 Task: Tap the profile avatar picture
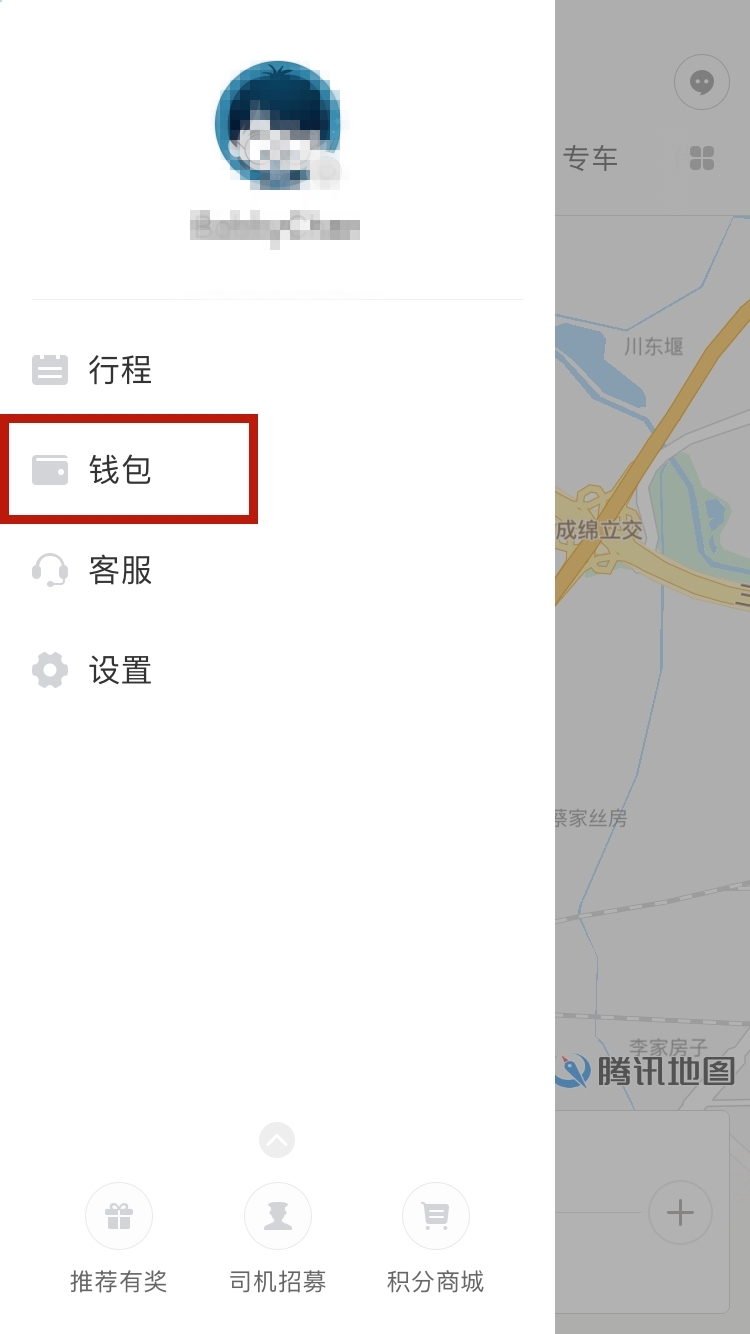click(x=278, y=125)
